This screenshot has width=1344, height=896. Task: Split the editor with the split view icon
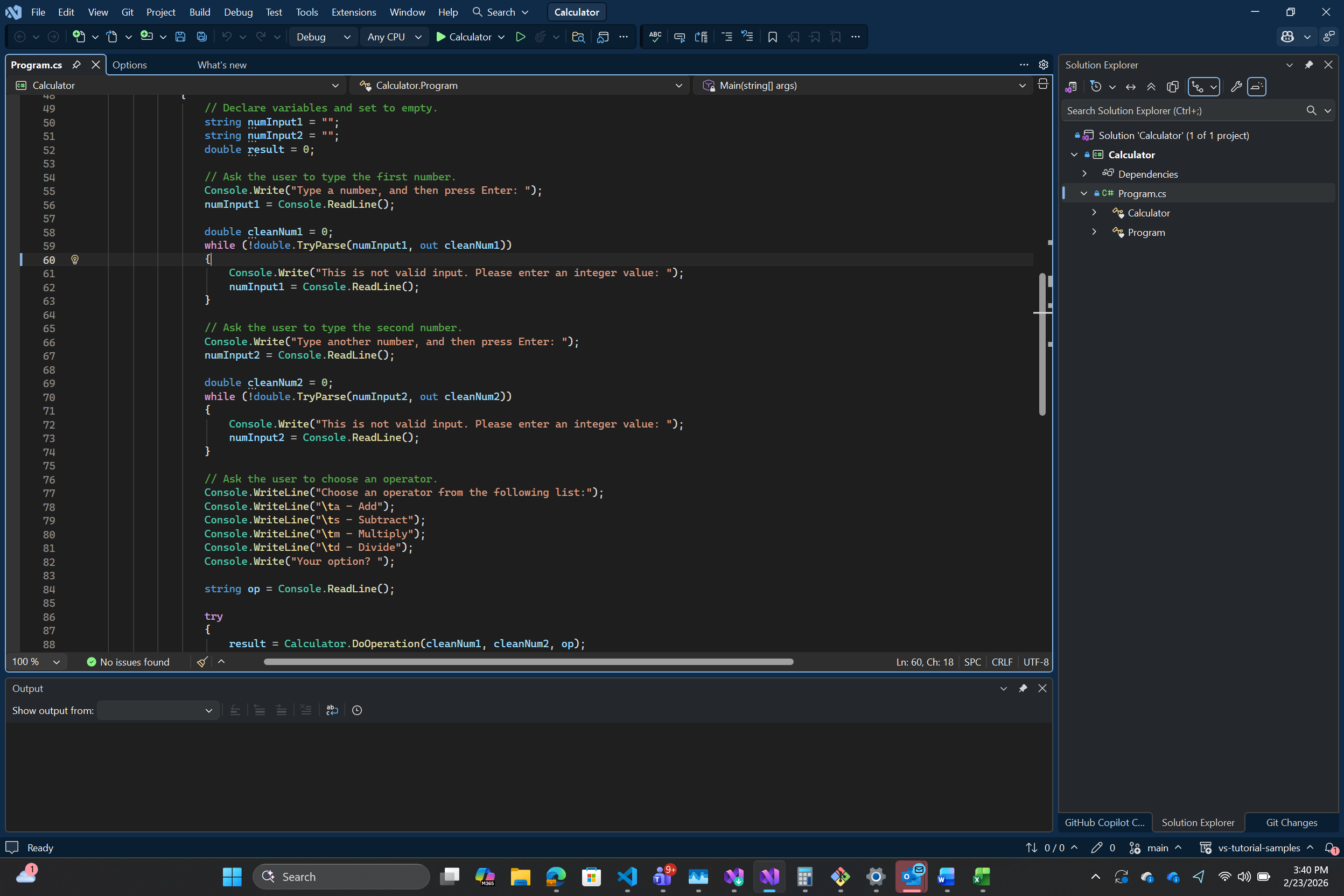tap(1043, 84)
